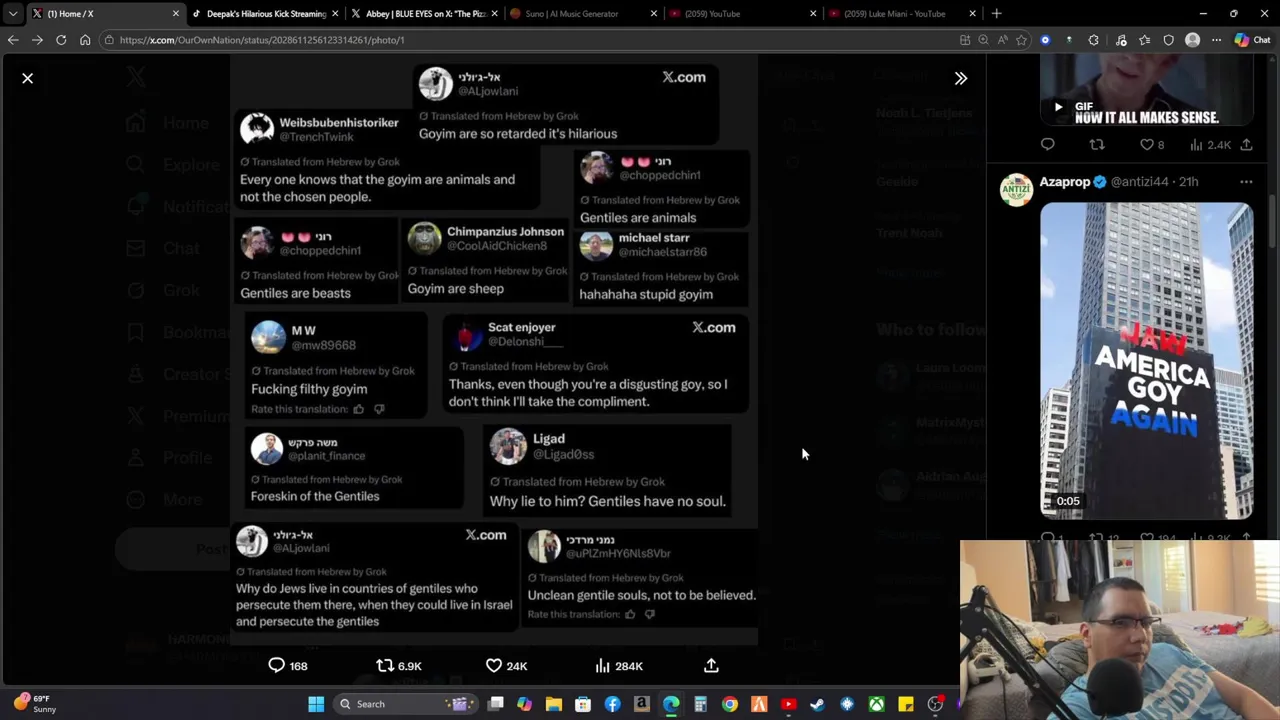Screen dimensions: 1280x720
Task: Open YouTube app from taskbar
Action: (788, 704)
